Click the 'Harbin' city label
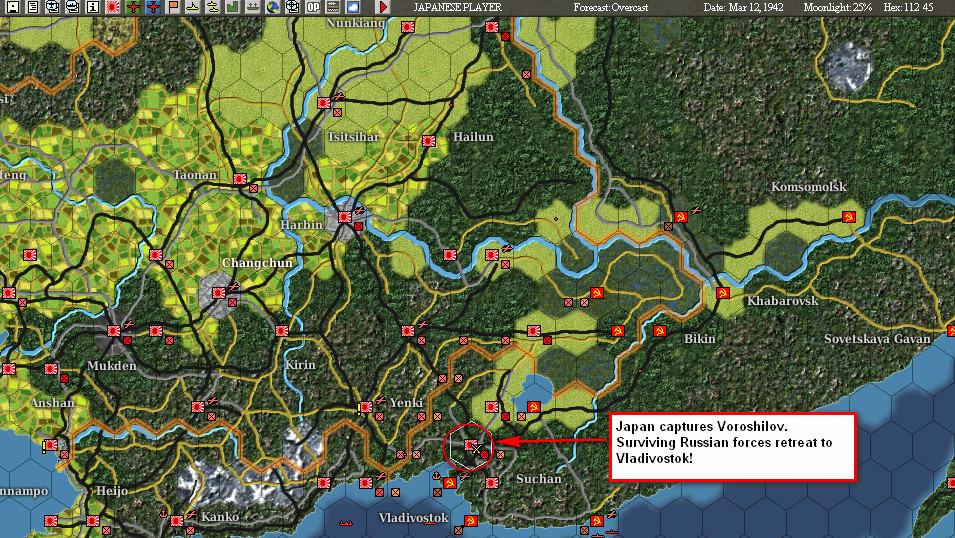This screenshot has height=538, width=955. coord(301,225)
